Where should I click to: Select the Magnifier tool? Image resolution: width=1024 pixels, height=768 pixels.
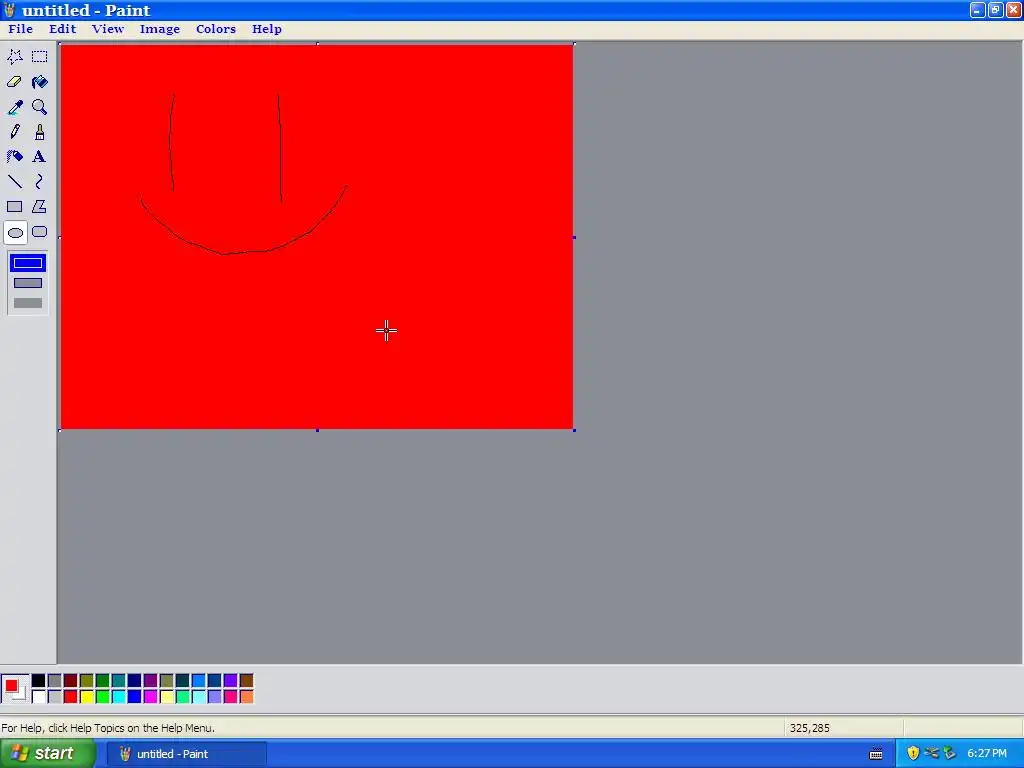click(40, 107)
